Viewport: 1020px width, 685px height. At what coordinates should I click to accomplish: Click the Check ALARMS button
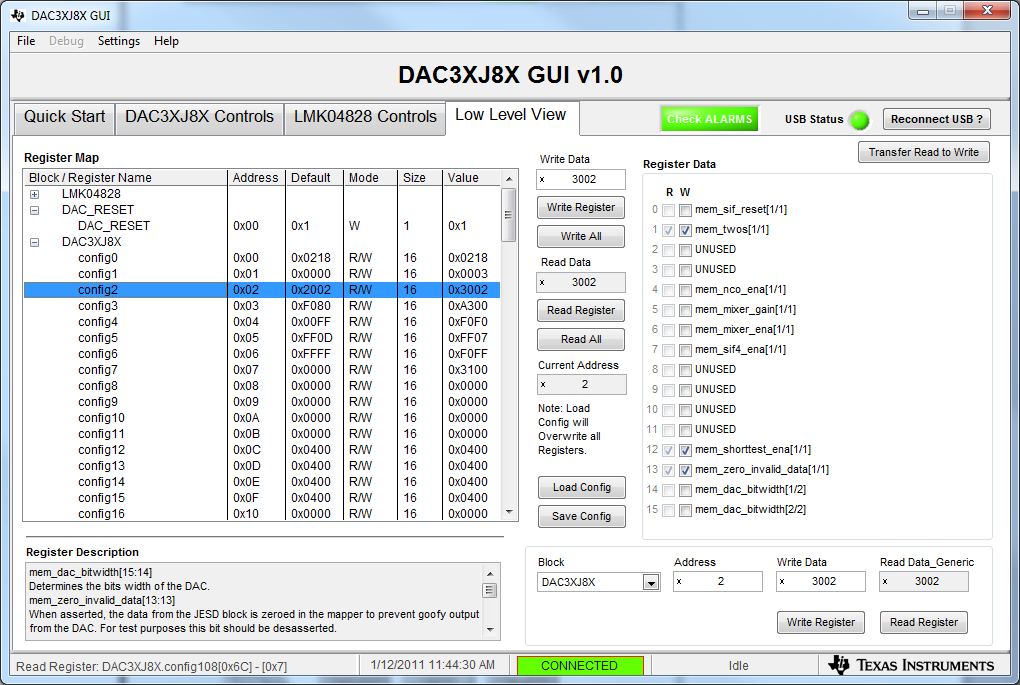tap(709, 119)
